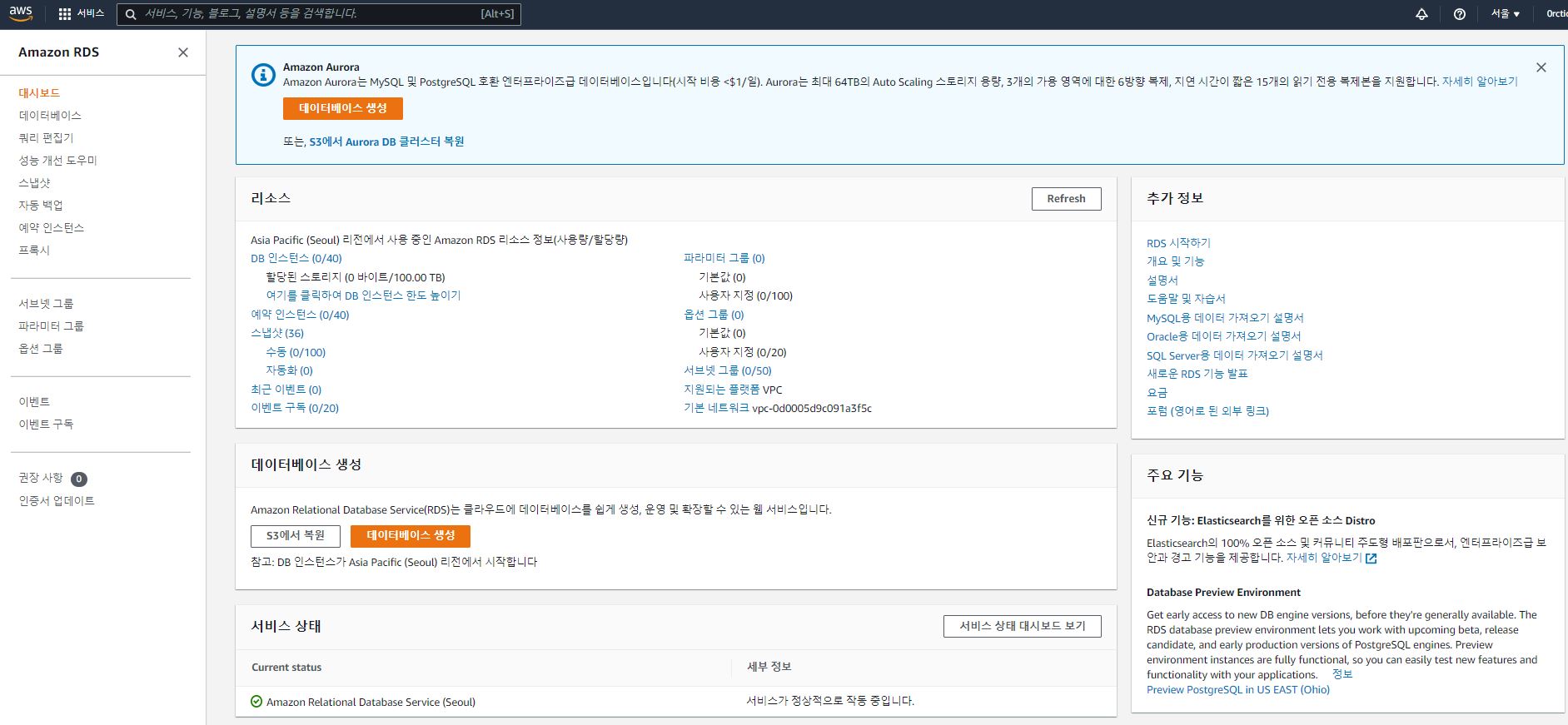The width and height of the screenshot is (1568, 725).
Task: Click S3에서 Aurora DB 클러스터 복원 link
Action: 386,142
